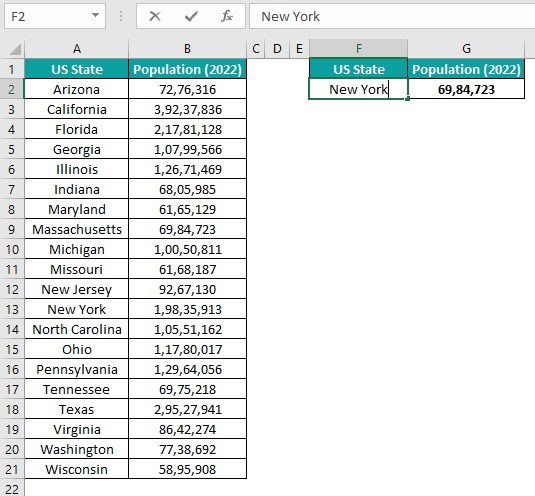Click the US State header in column A
The height and width of the screenshot is (496, 535).
[77, 69]
